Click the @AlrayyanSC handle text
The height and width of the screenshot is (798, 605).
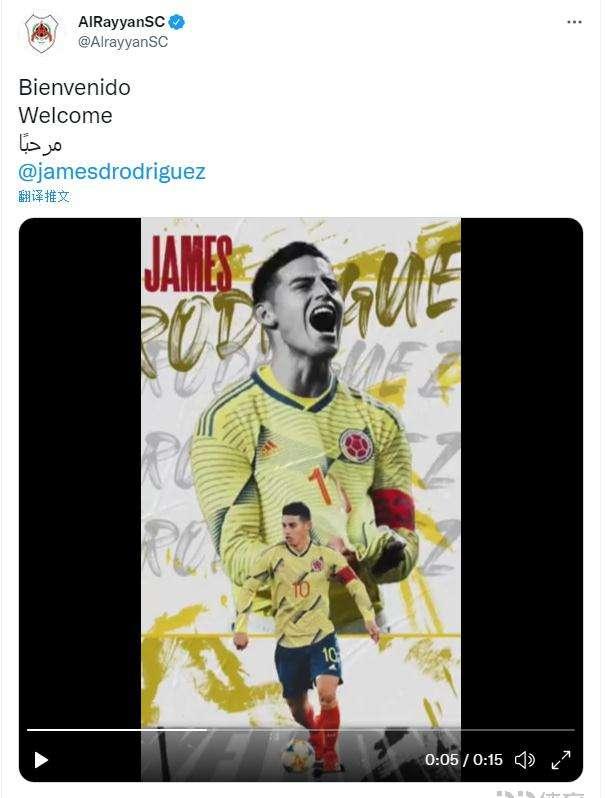[x=123, y=42]
